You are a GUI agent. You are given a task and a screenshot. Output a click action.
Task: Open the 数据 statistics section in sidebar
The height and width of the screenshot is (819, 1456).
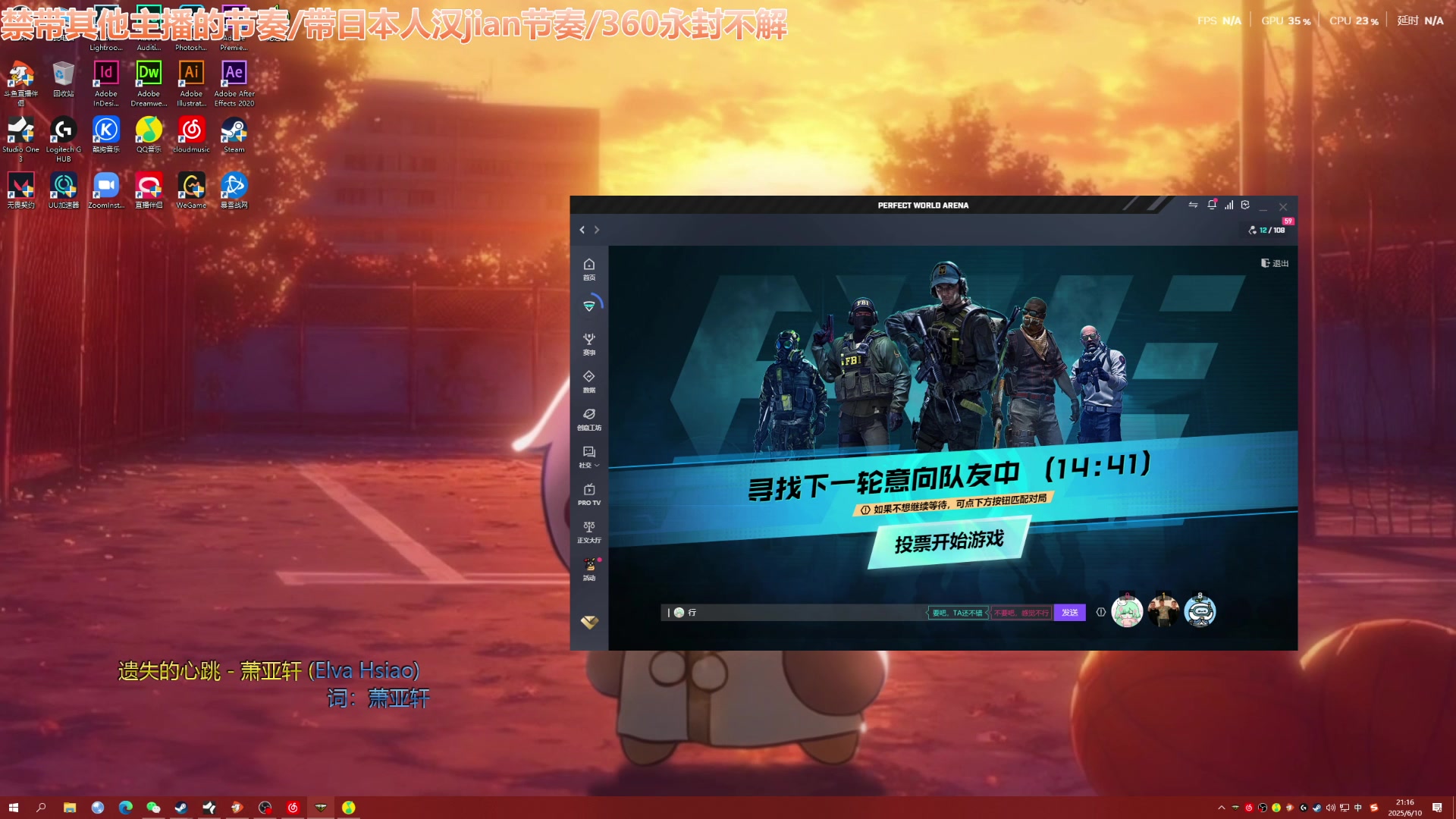click(589, 381)
